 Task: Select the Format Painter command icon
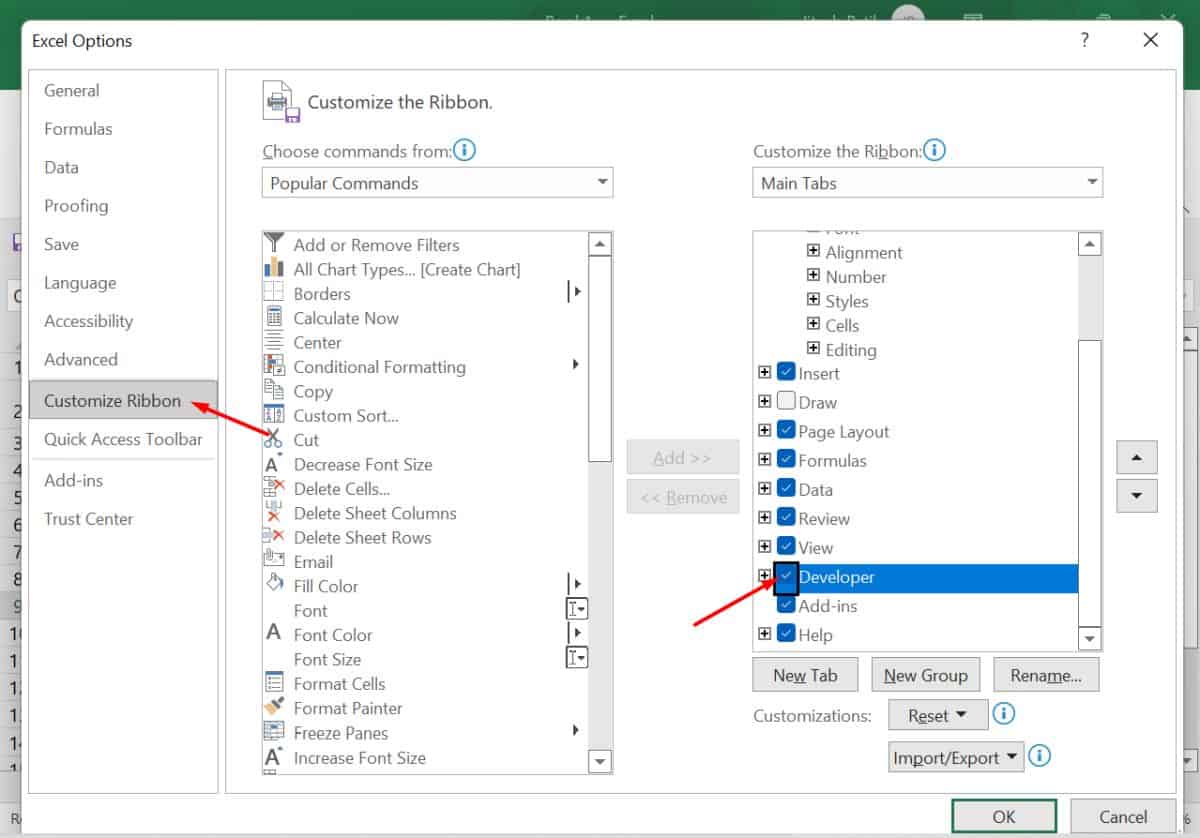[x=274, y=708]
